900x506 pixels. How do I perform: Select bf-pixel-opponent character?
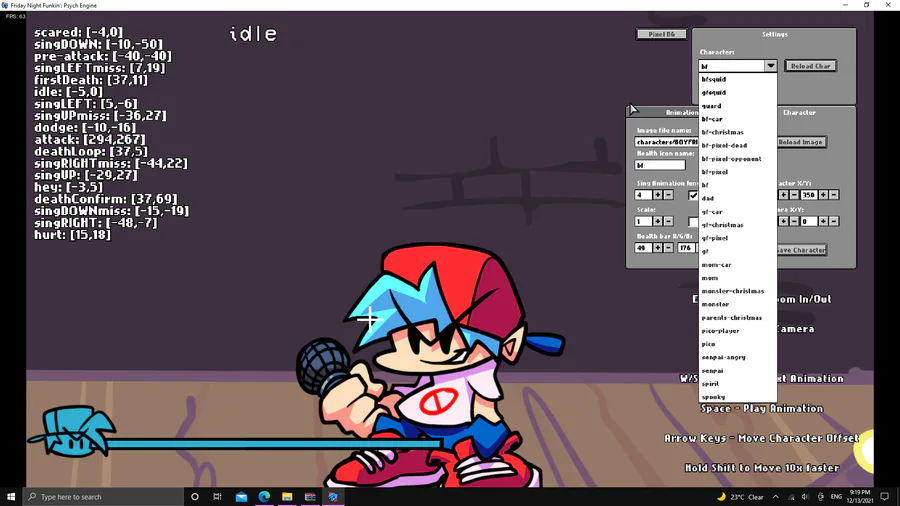click(738, 159)
